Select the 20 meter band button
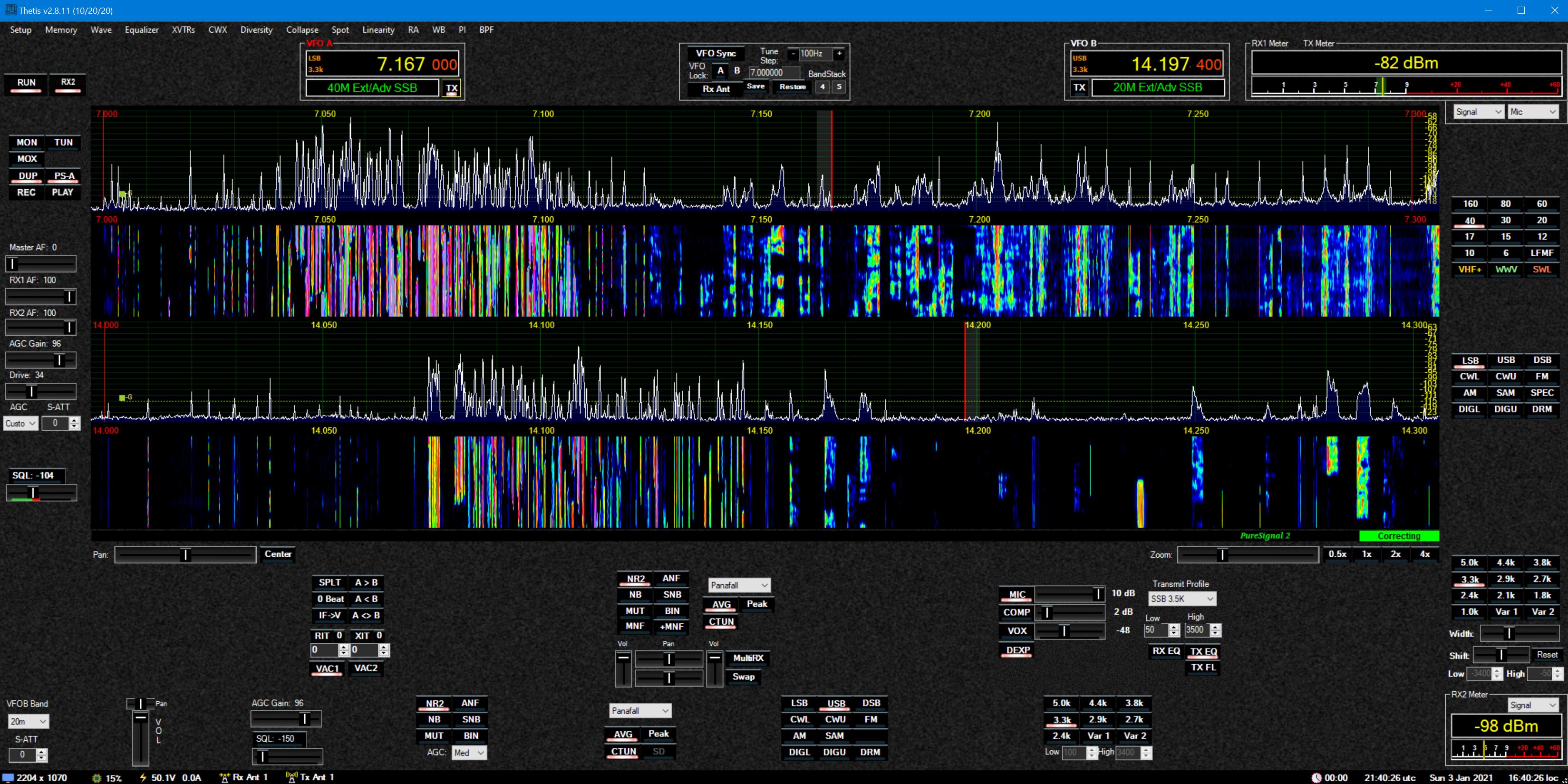 pos(1541,220)
